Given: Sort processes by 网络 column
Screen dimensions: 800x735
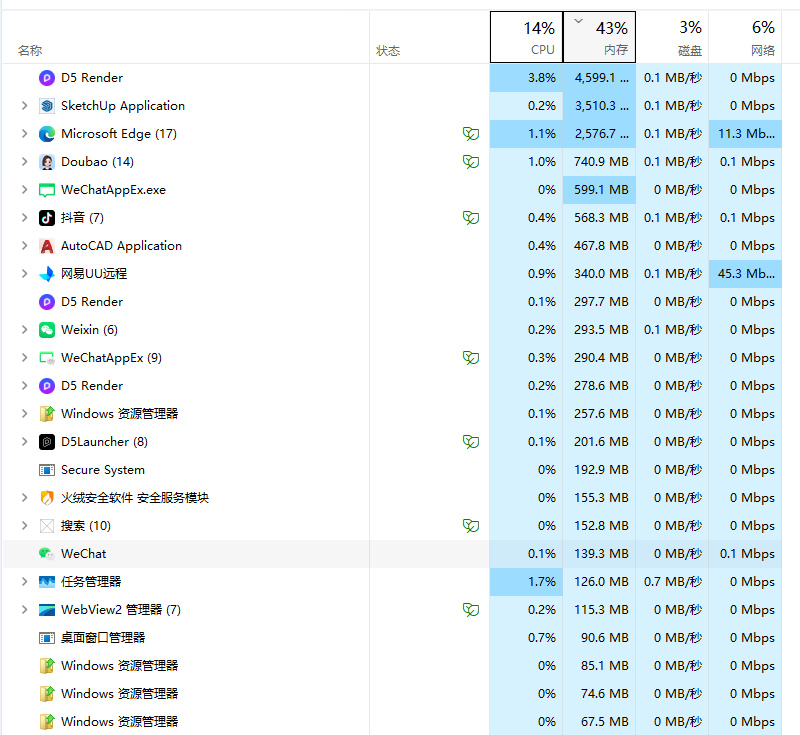Looking at the screenshot, I should (x=745, y=37).
